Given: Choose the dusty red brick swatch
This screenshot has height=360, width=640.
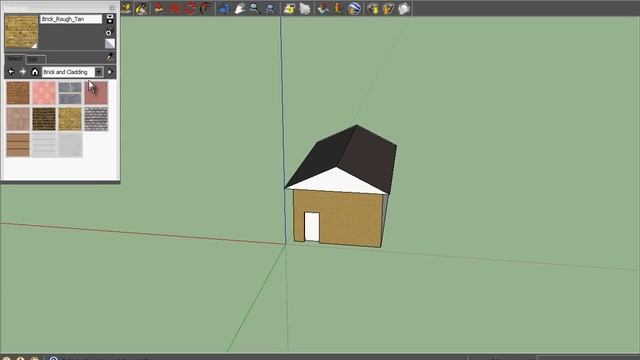Looking at the screenshot, I should click(x=96, y=93).
